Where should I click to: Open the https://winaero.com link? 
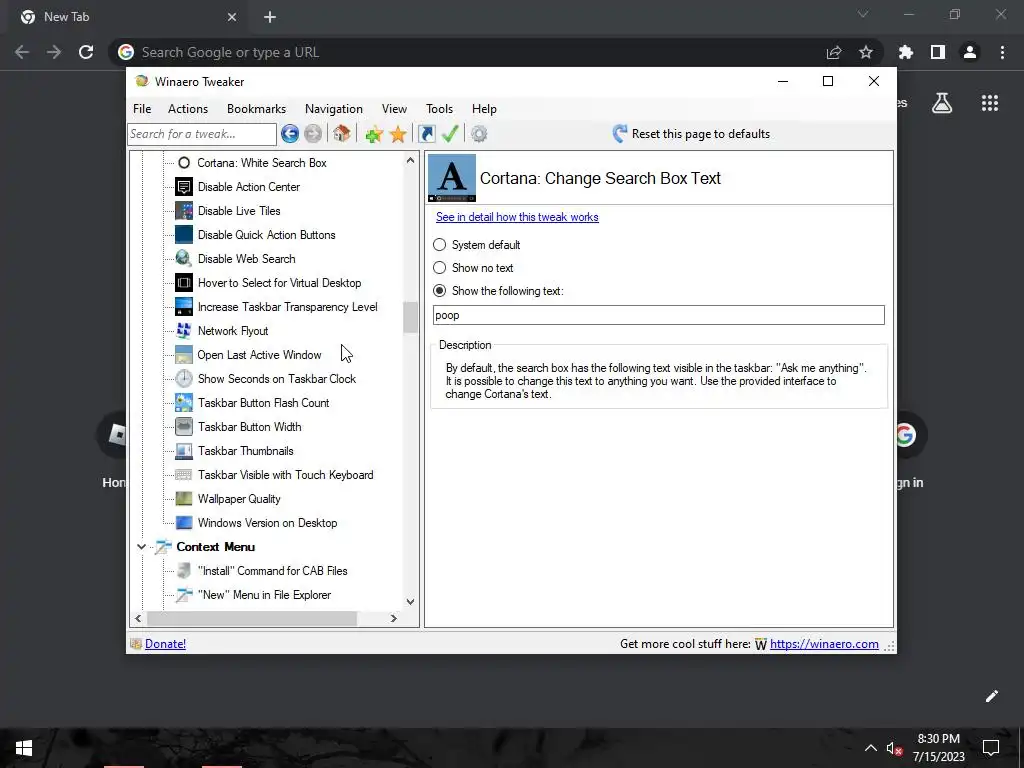click(824, 644)
